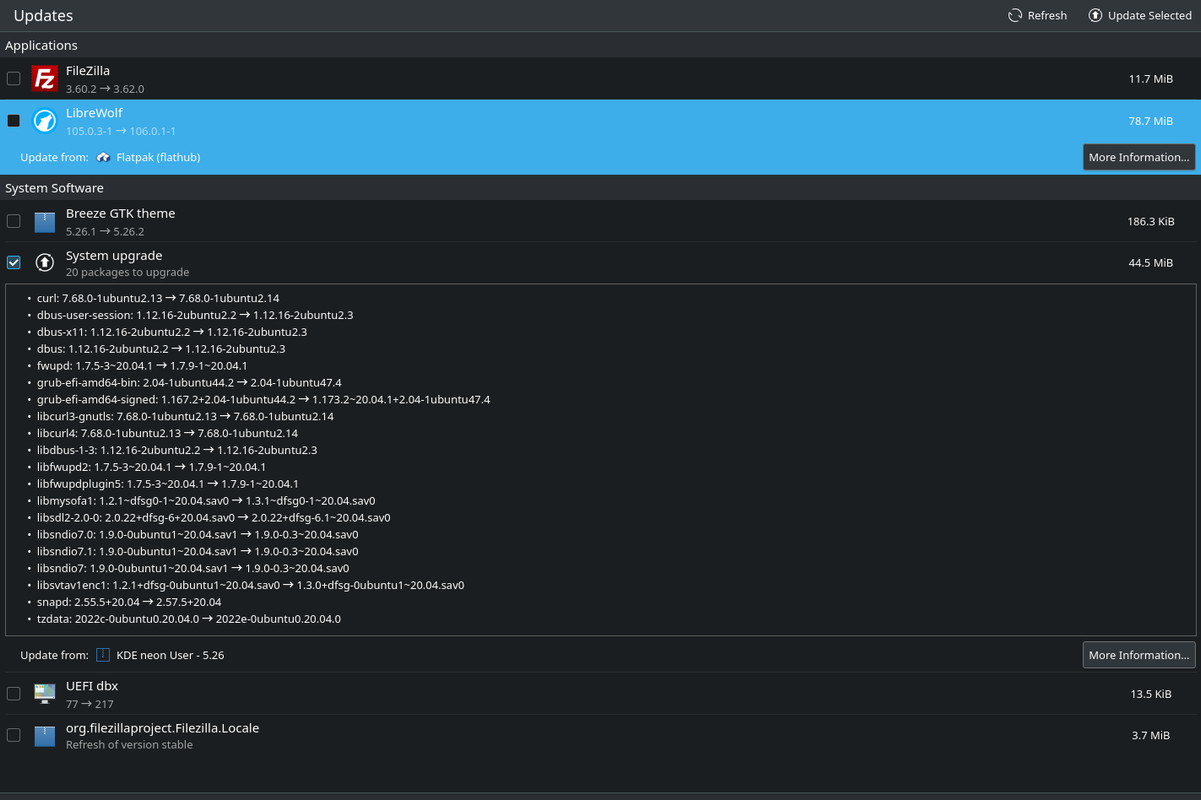
Task: Click the libfwupdplugin5 package entry
Action: pos(167,484)
